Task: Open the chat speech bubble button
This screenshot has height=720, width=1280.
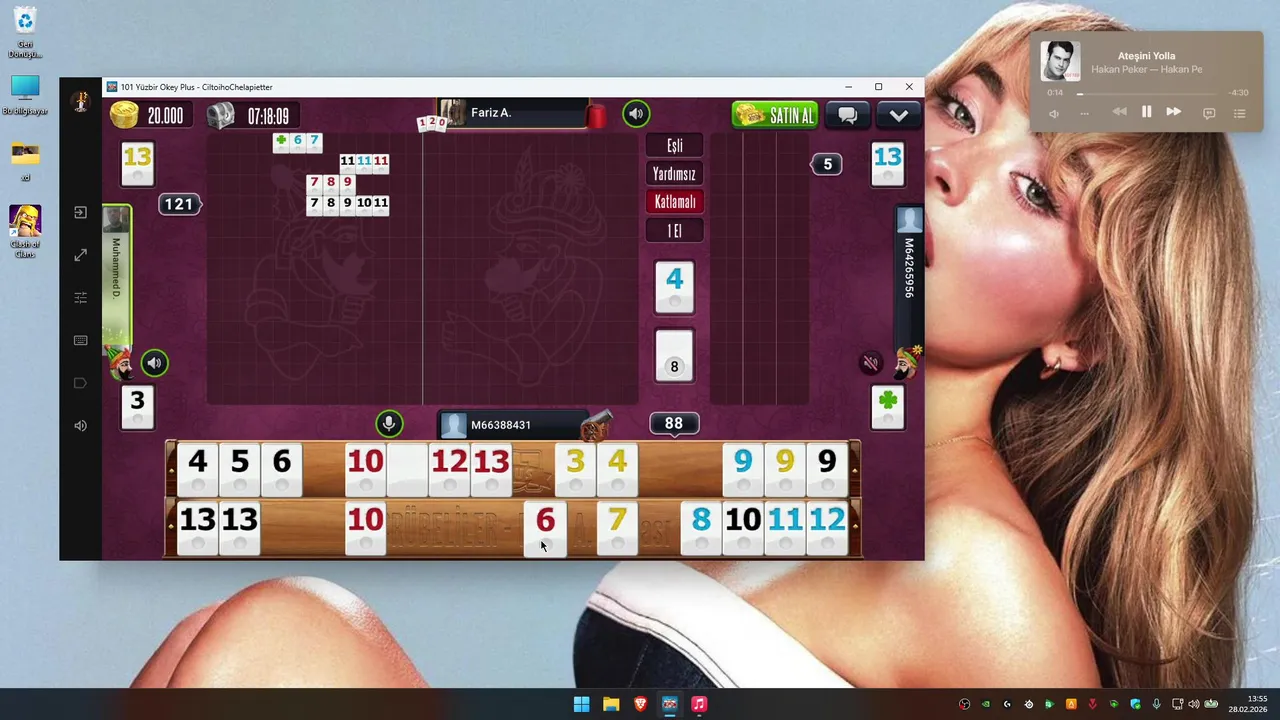Action: click(x=847, y=115)
